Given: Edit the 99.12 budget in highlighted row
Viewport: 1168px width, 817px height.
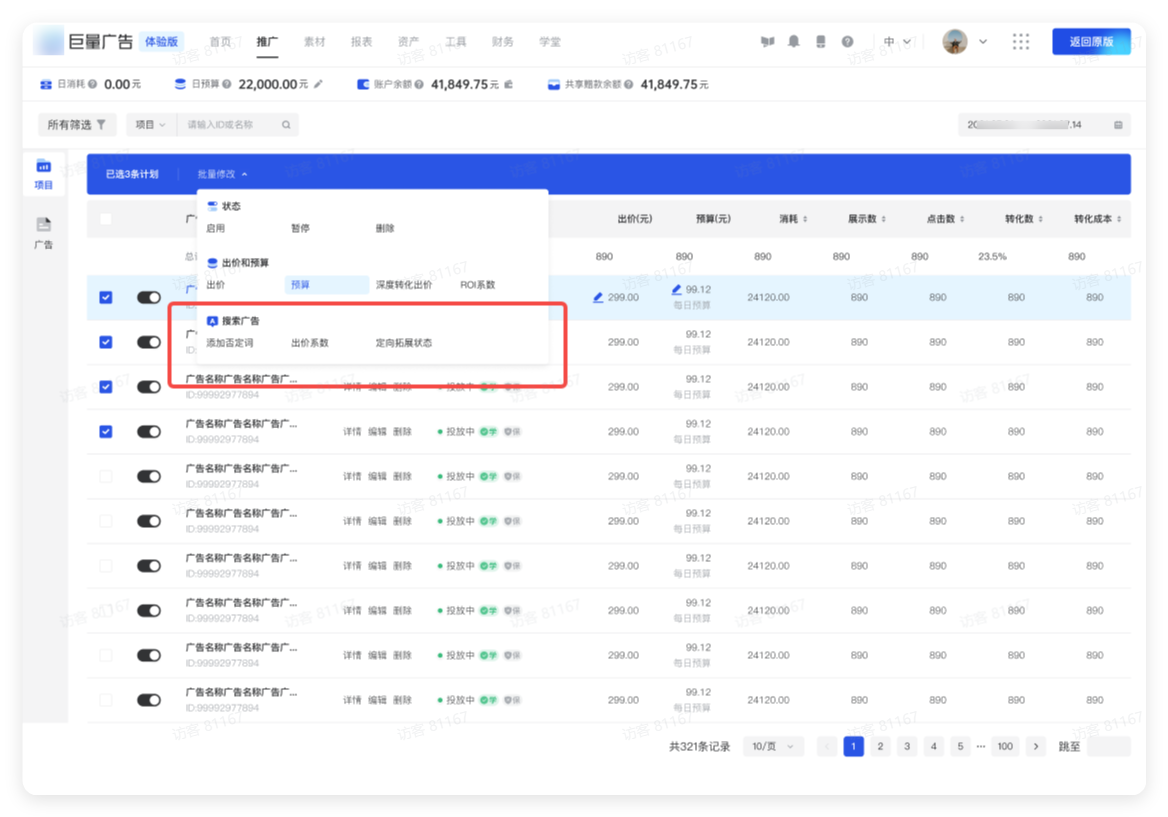Looking at the screenshot, I should 676,289.
